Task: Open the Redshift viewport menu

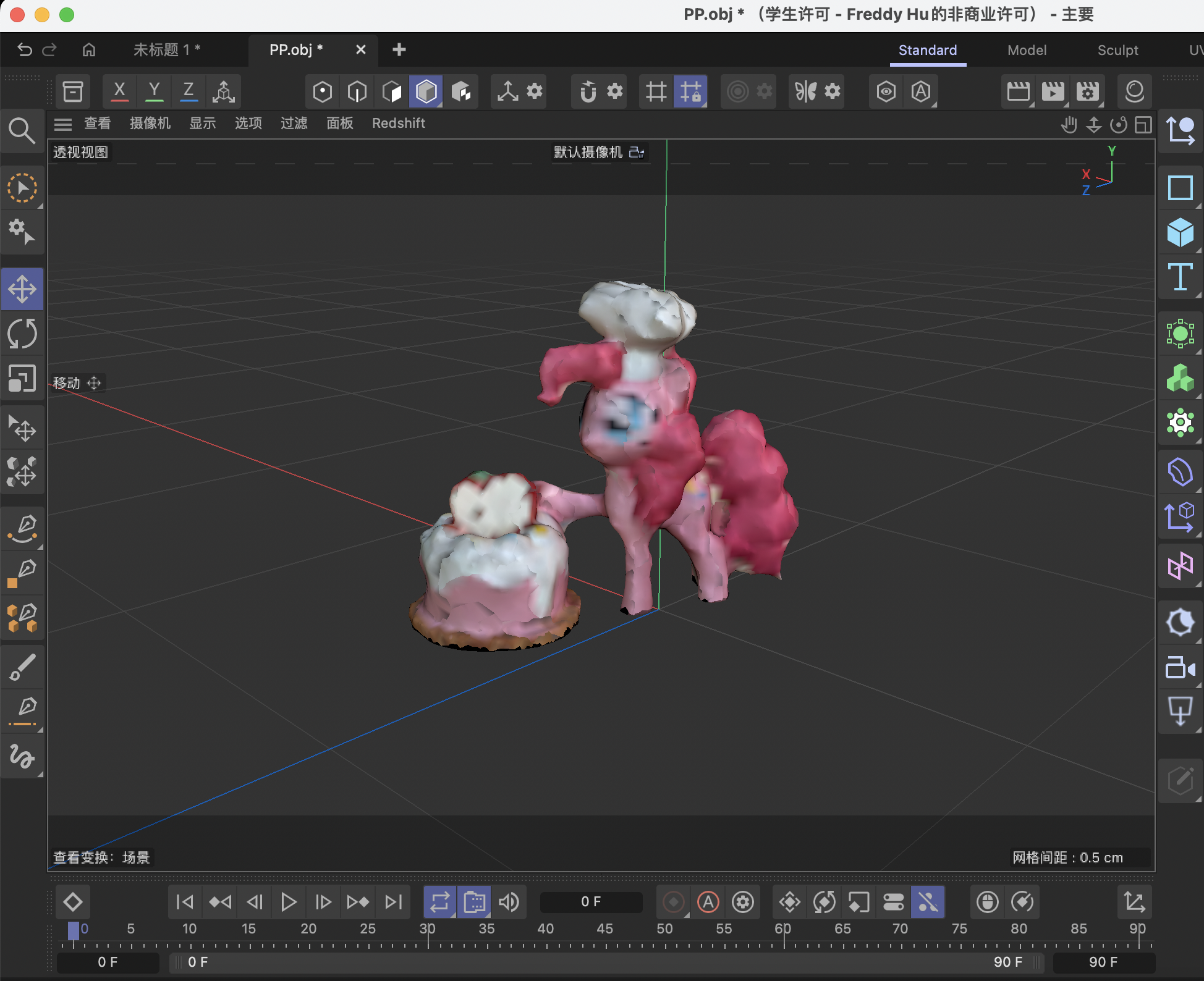Action: click(398, 123)
